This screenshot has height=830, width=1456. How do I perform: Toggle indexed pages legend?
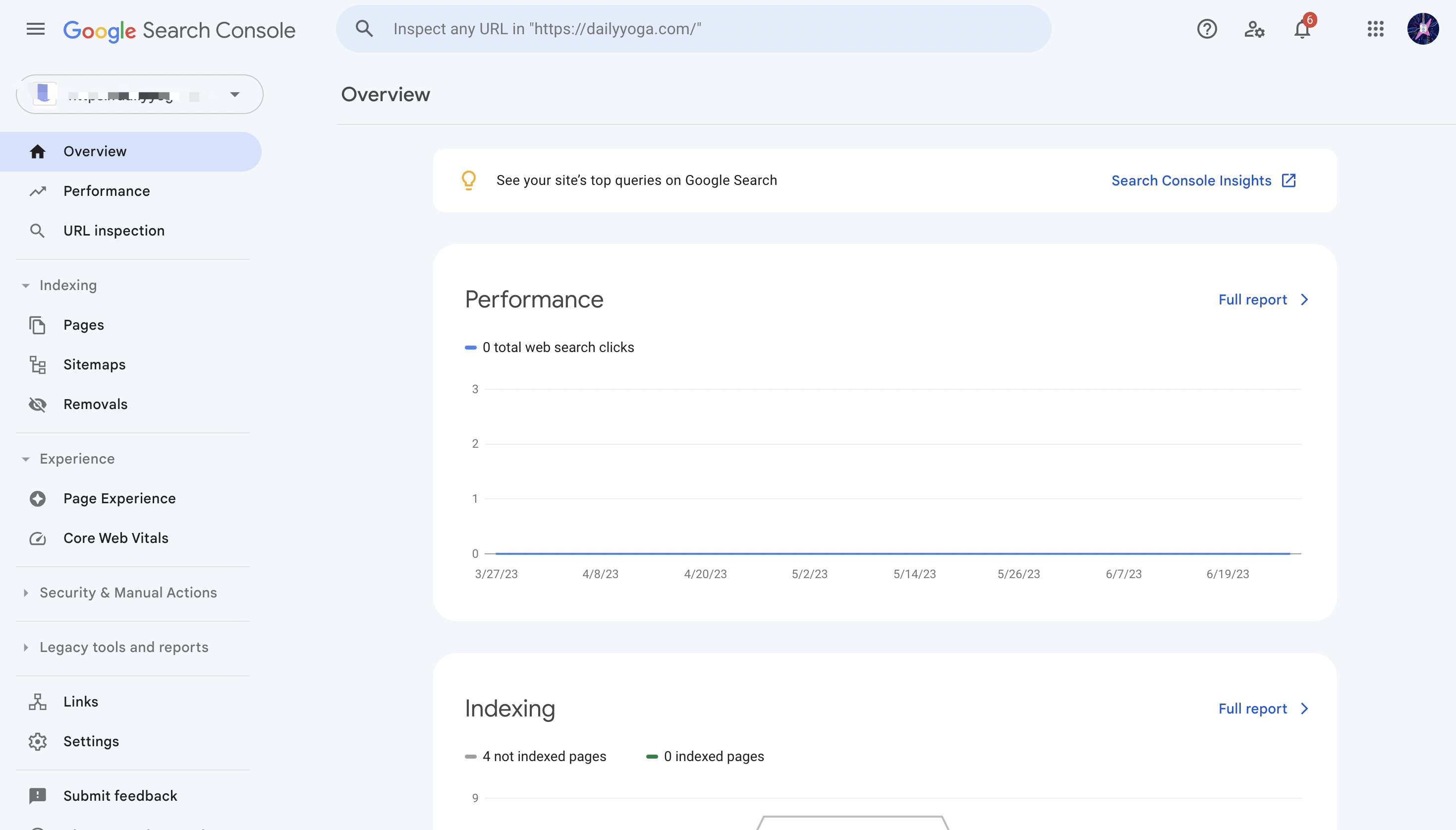pos(705,756)
